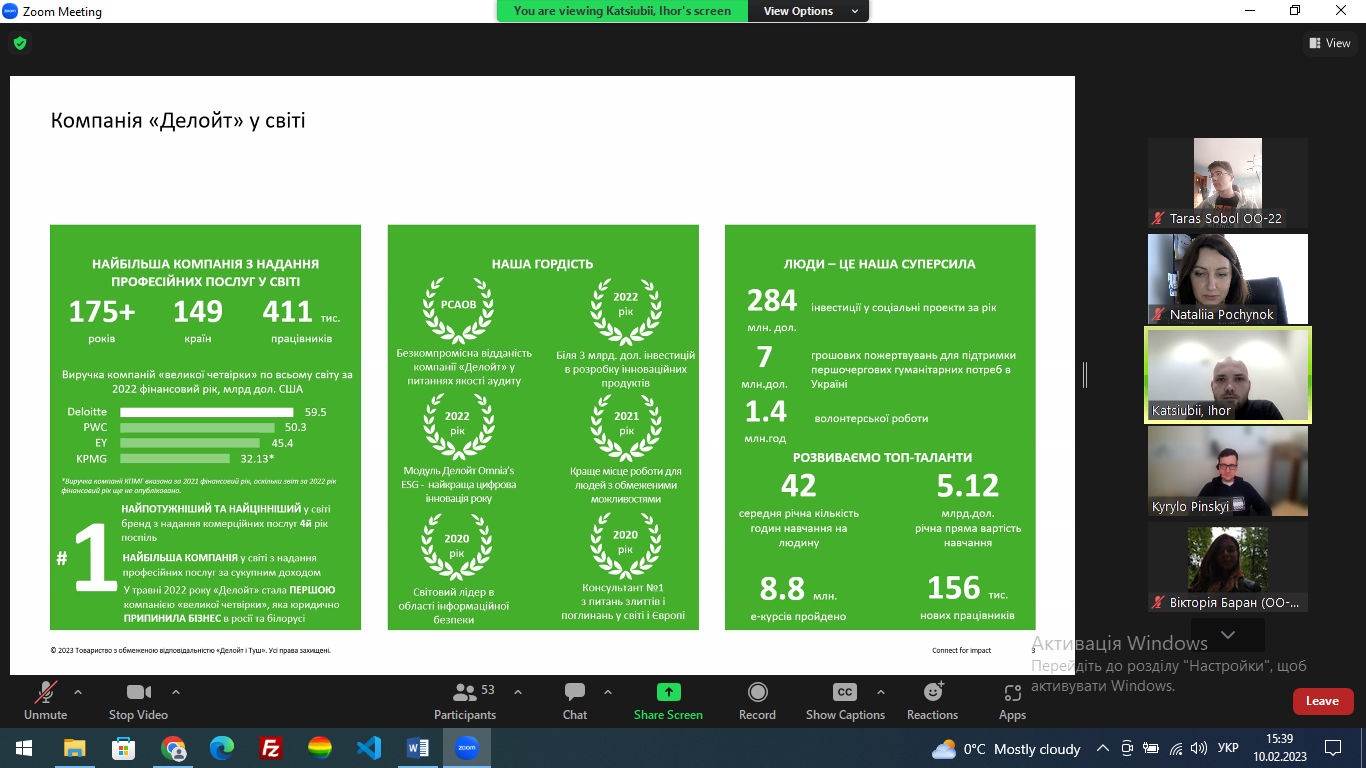Screen dimensions: 1366x768
Task: Expand the Chat options arrow
Action: coord(608,692)
